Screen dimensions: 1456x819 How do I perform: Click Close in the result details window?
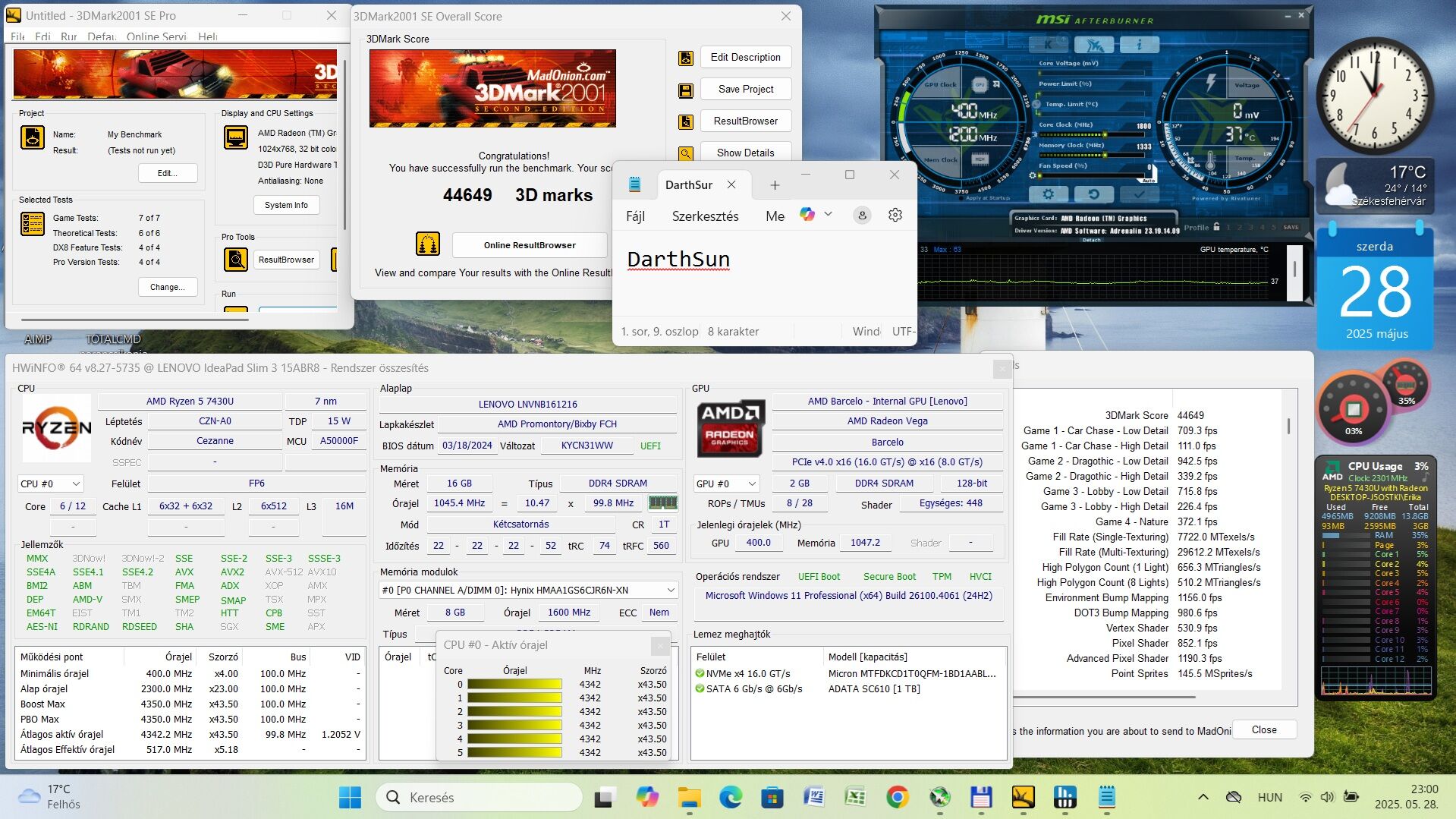1264,729
